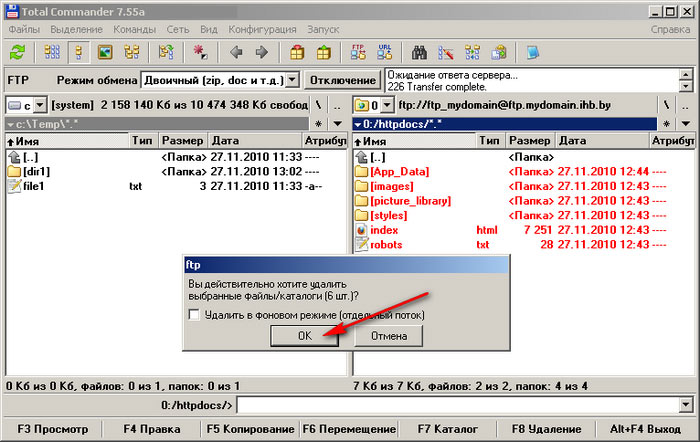Click the unpack files gift icon
The height and width of the screenshot is (442, 700).
click(x=323, y=53)
